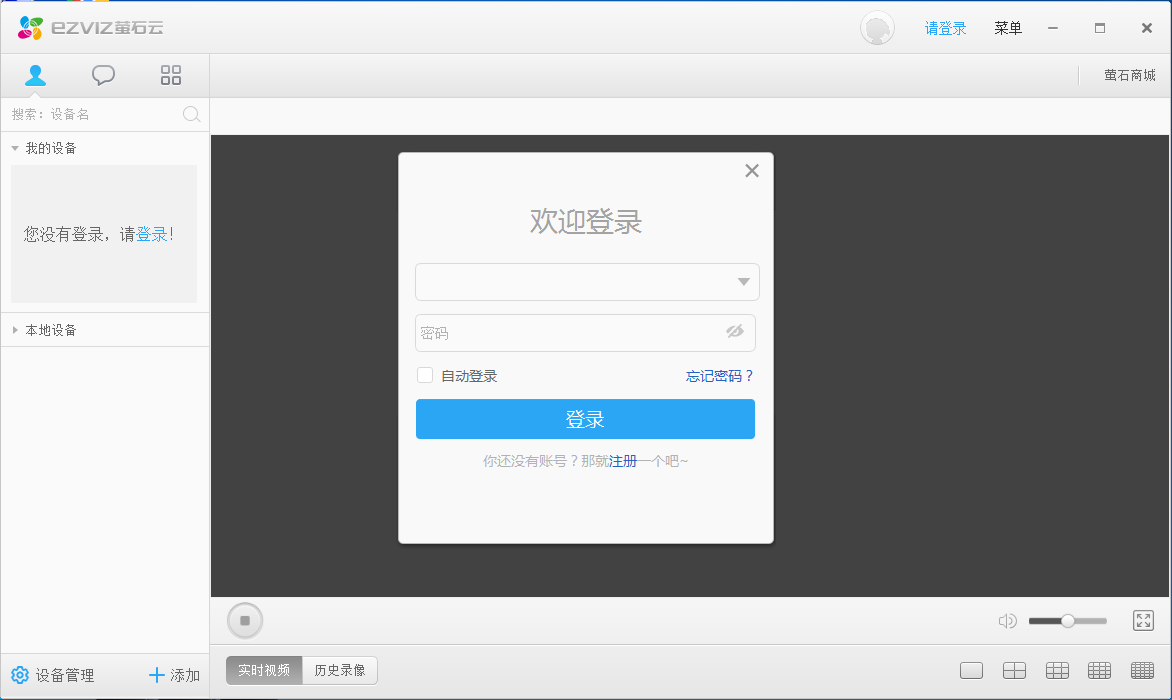Click the search magnifier icon

[191, 114]
